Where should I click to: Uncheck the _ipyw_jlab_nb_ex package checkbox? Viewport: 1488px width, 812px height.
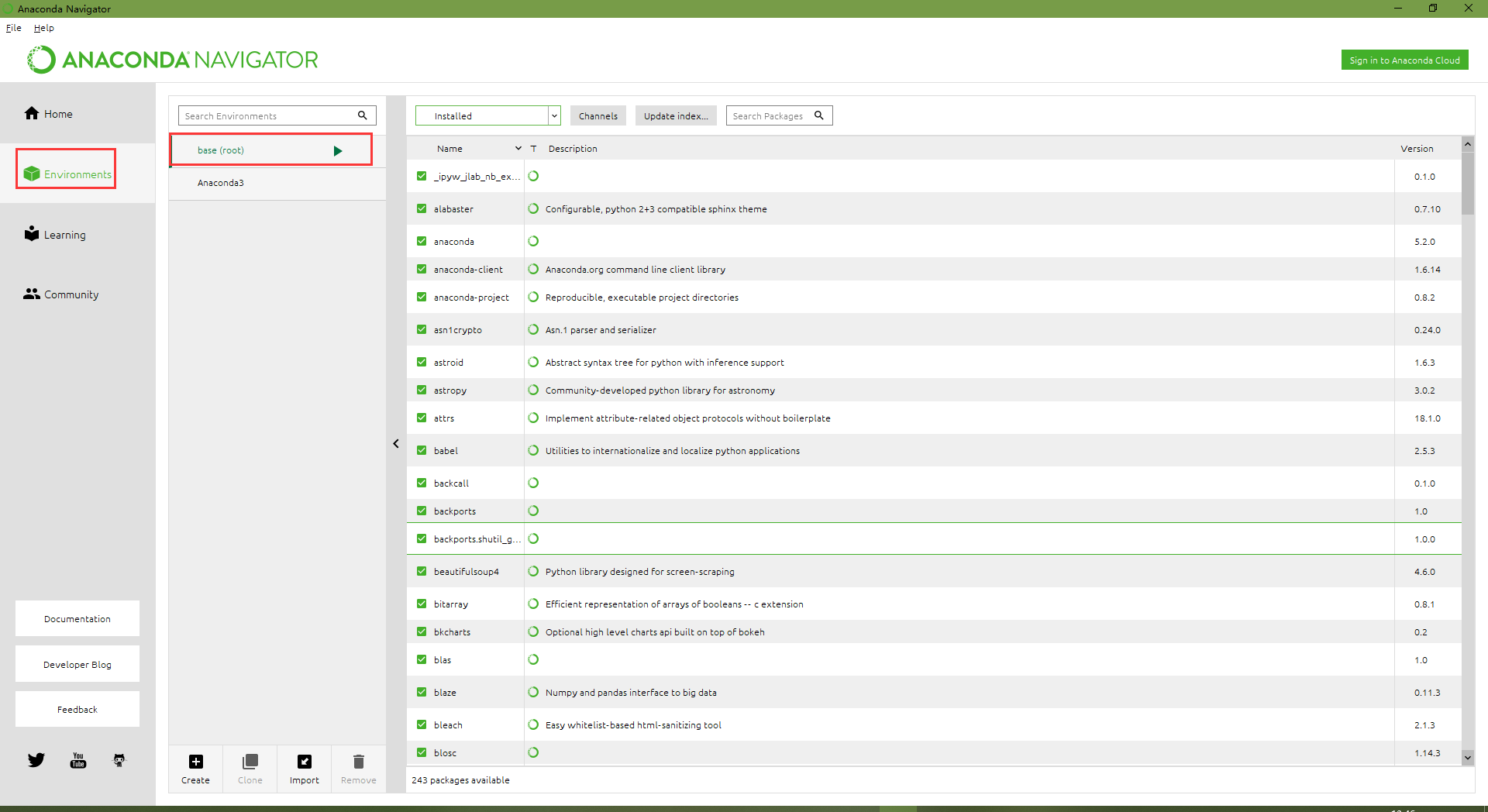[422, 176]
